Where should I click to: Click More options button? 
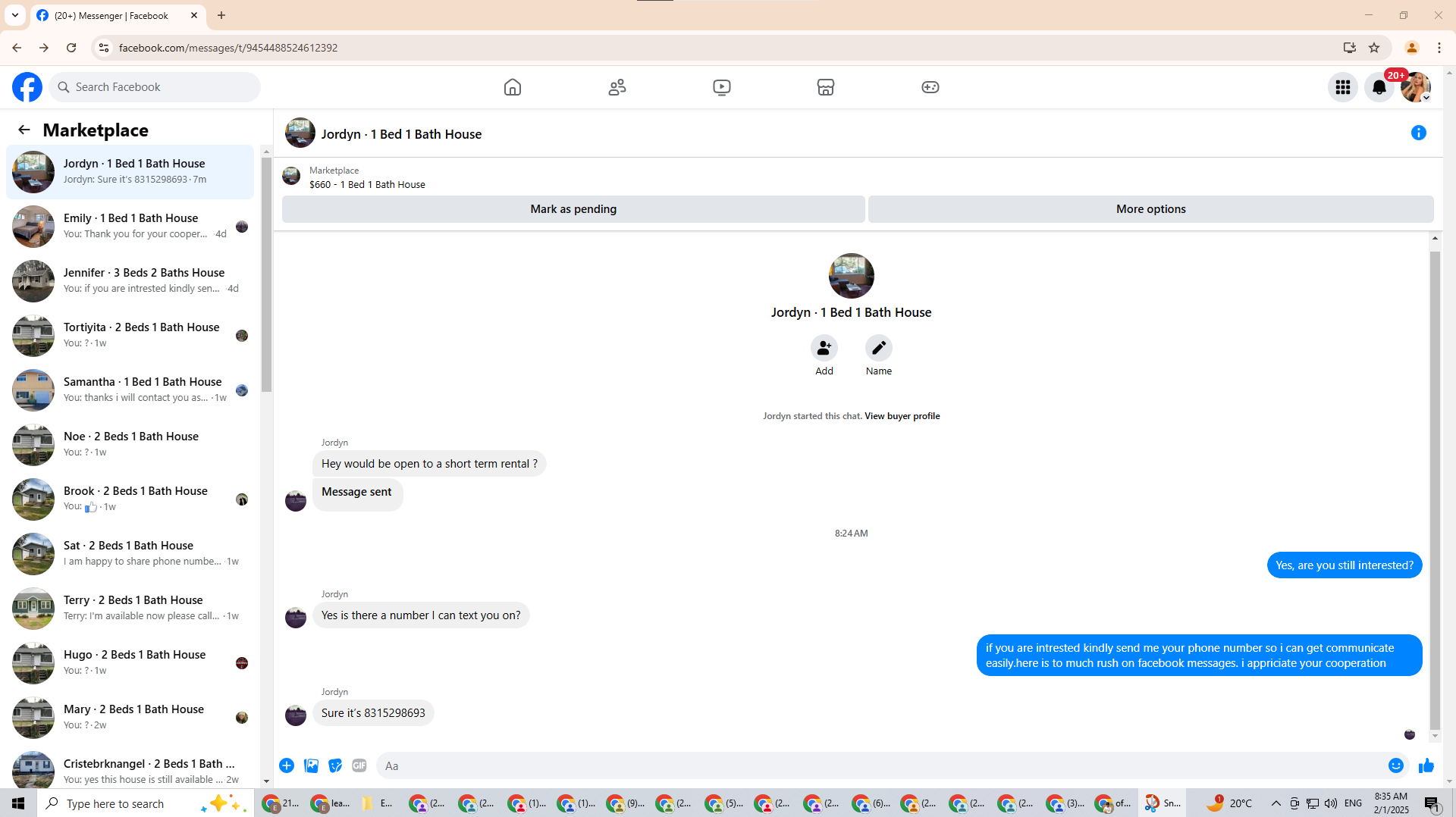[1150, 209]
